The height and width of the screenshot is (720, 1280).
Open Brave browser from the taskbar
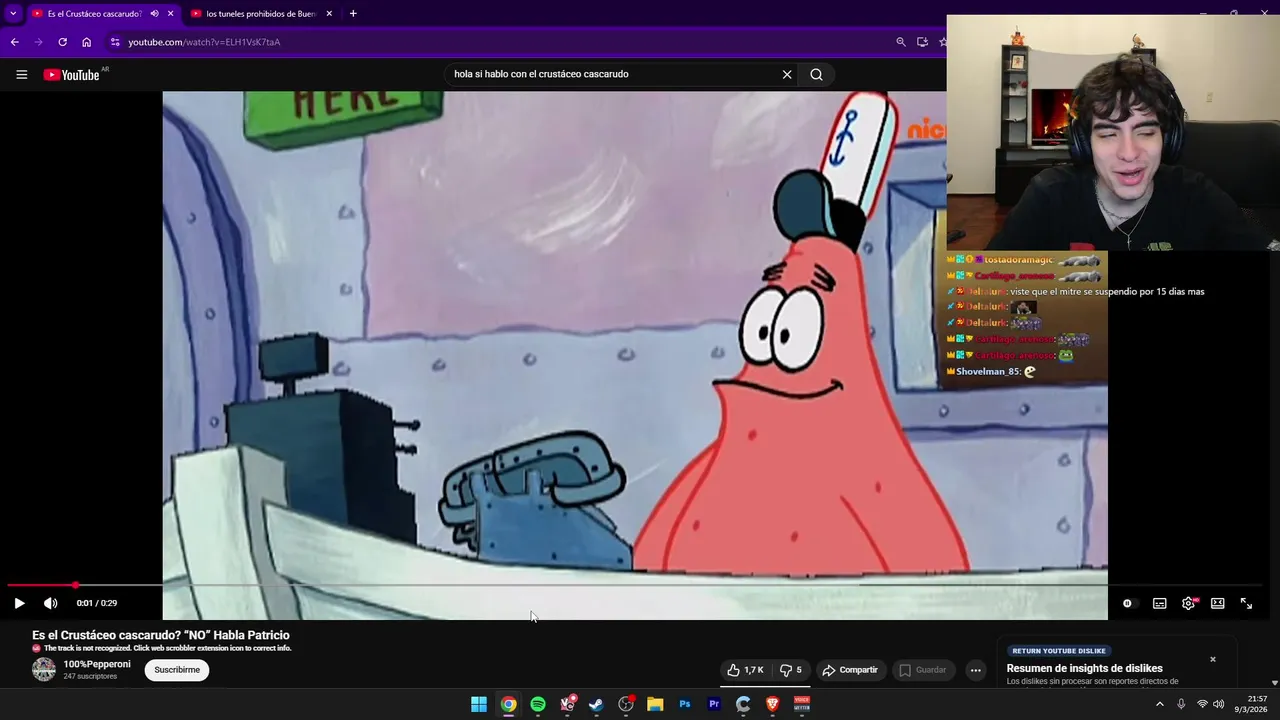[x=772, y=704]
